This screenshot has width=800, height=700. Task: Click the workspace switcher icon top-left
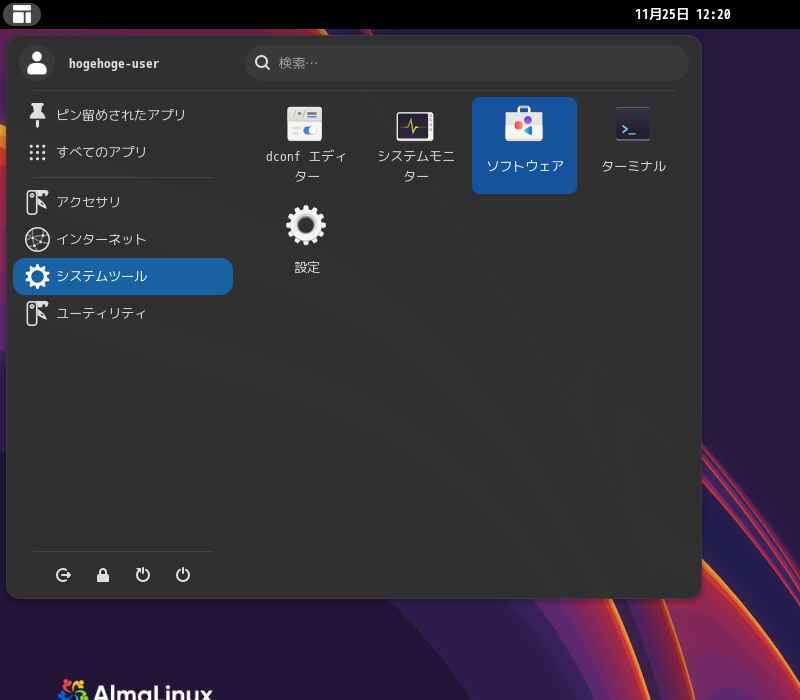coord(20,14)
